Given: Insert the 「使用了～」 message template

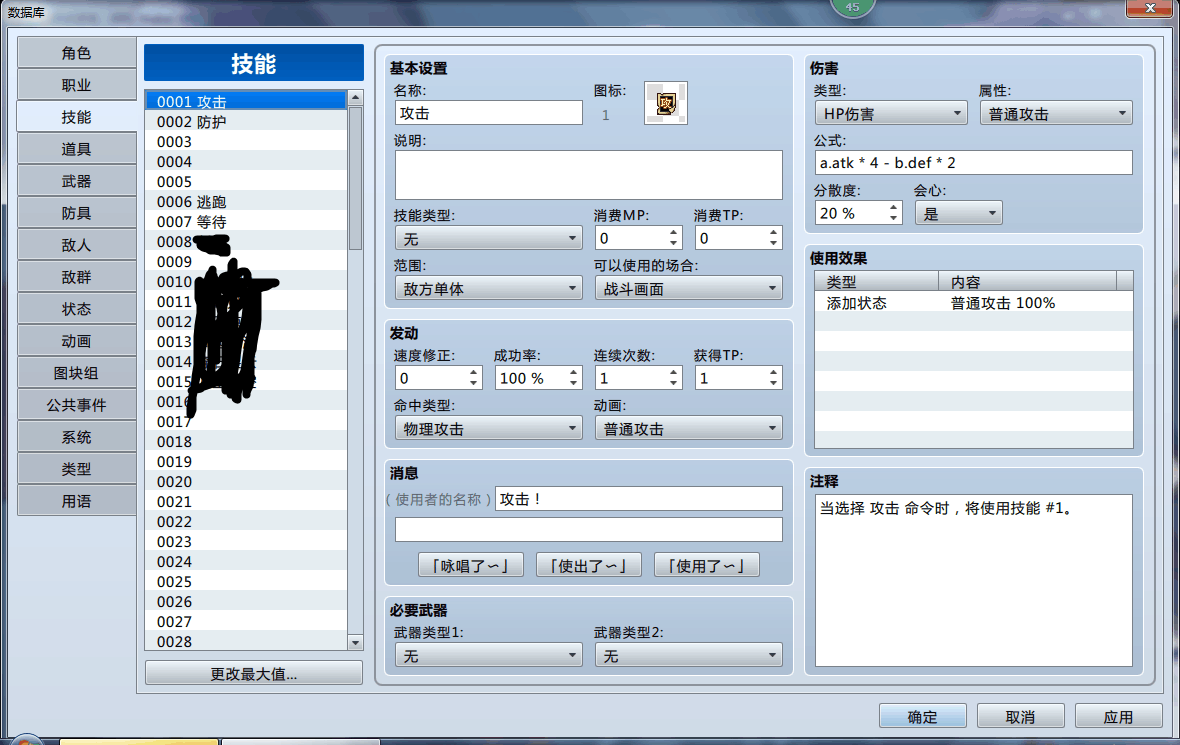Looking at the screenshot, I should (707, 565).
